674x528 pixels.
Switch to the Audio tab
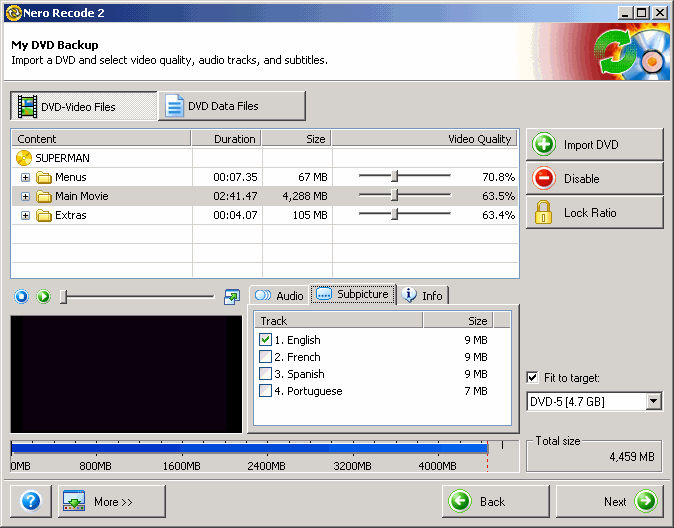tap(279, 295)
